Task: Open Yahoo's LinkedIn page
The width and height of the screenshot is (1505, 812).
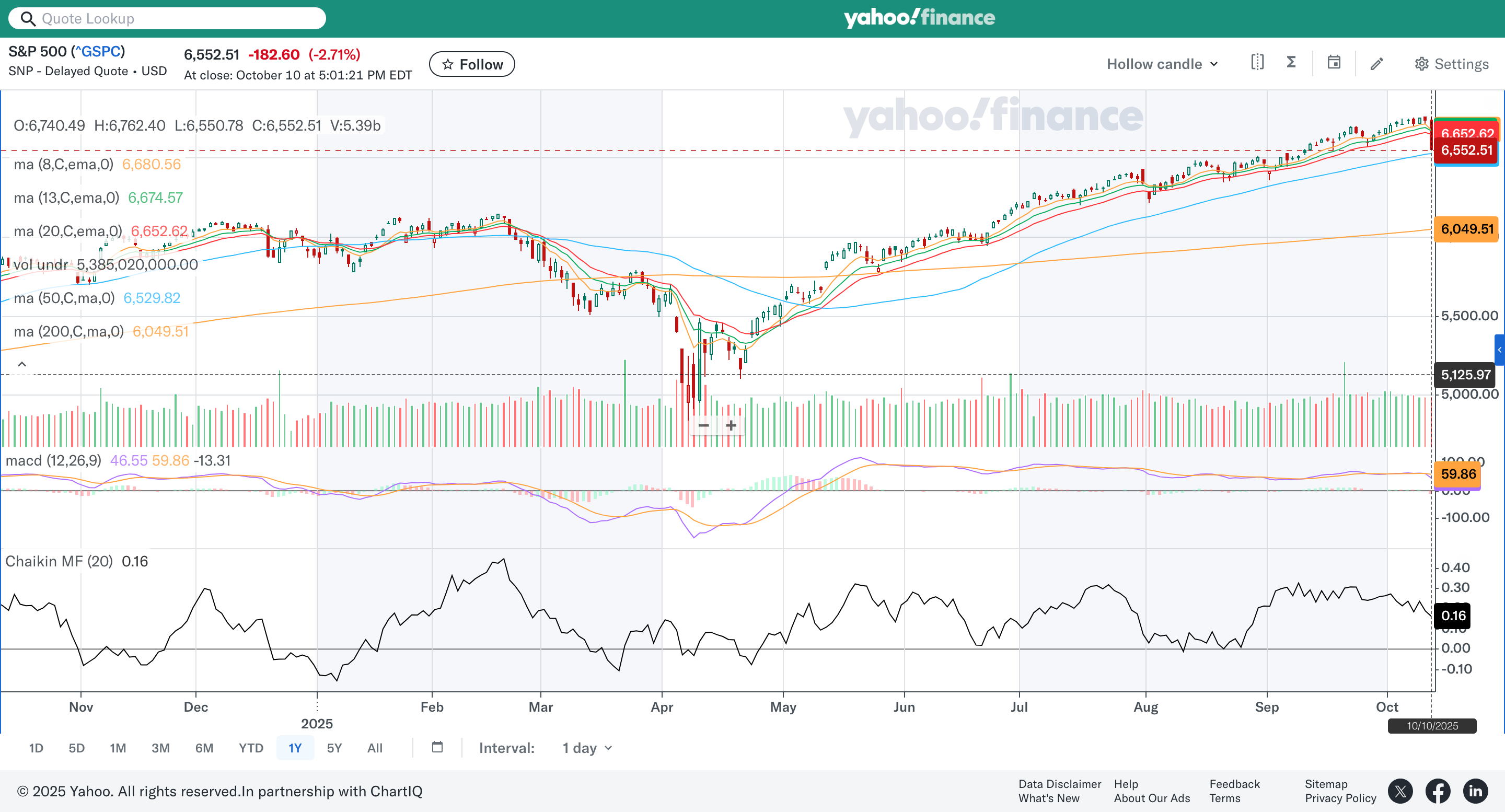Action: pos(1475,791)
